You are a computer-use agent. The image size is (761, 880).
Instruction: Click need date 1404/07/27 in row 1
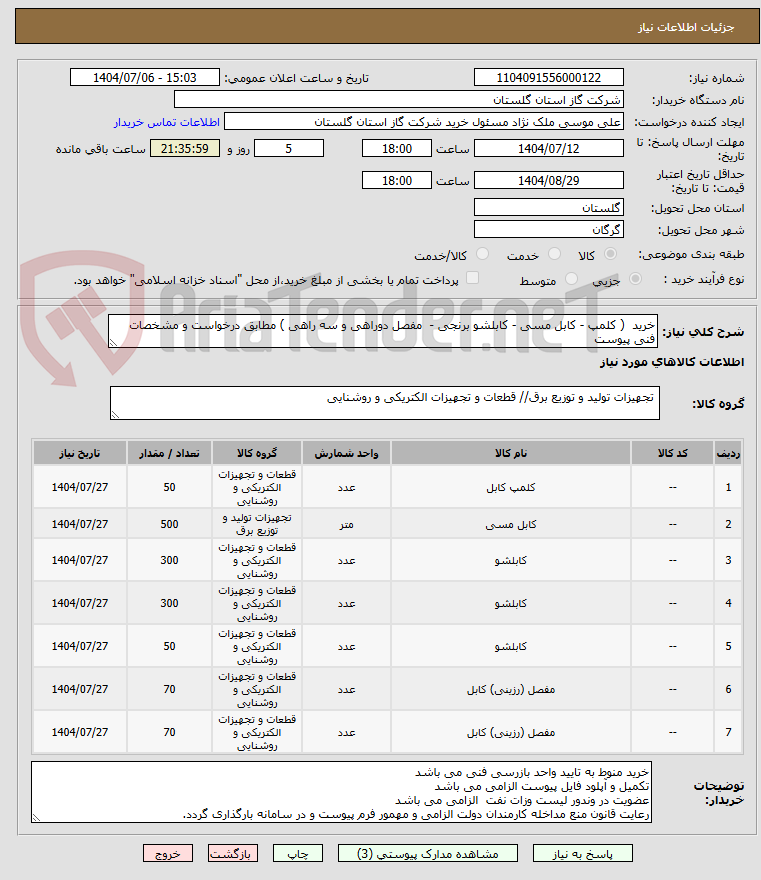(80, 488)
